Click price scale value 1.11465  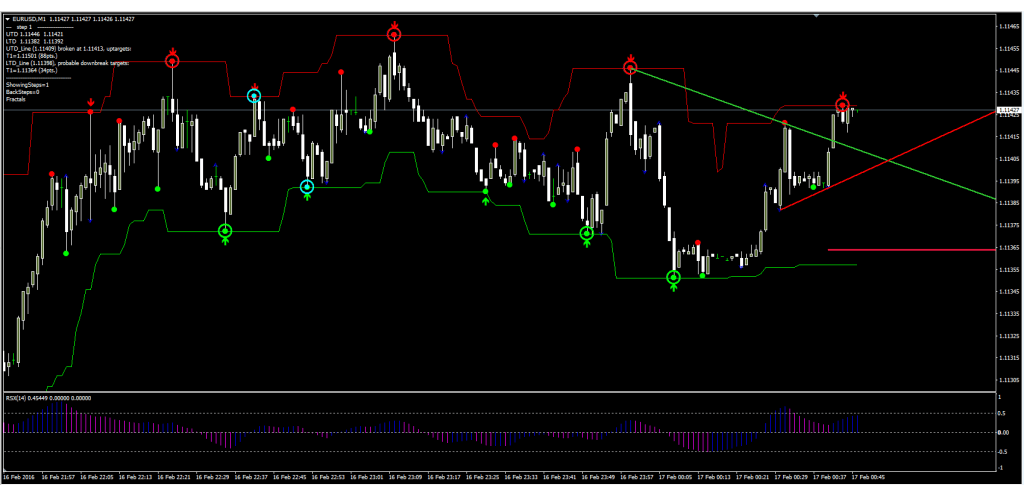pos(1010,26)
